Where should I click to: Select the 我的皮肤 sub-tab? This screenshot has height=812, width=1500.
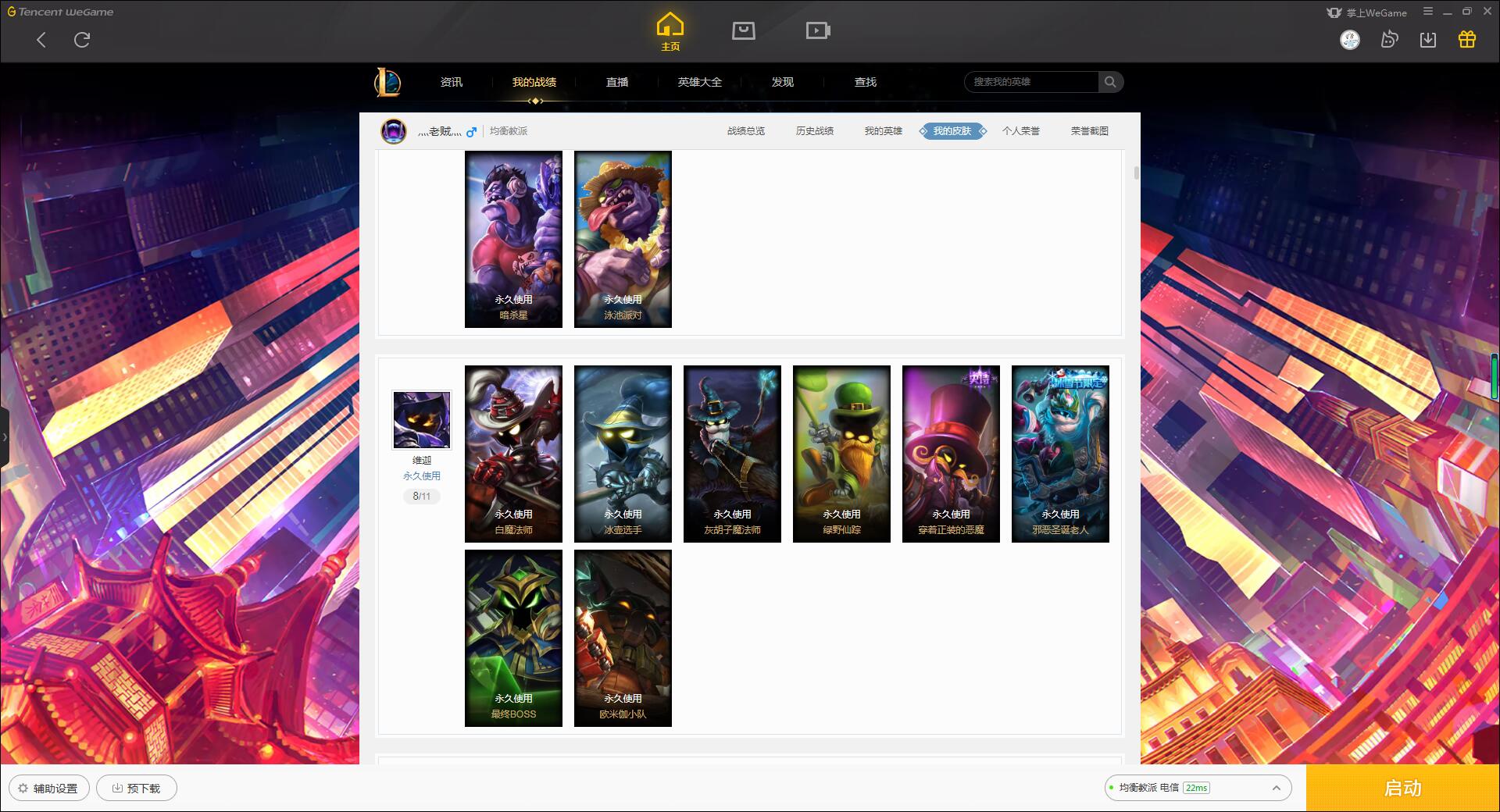952,131
